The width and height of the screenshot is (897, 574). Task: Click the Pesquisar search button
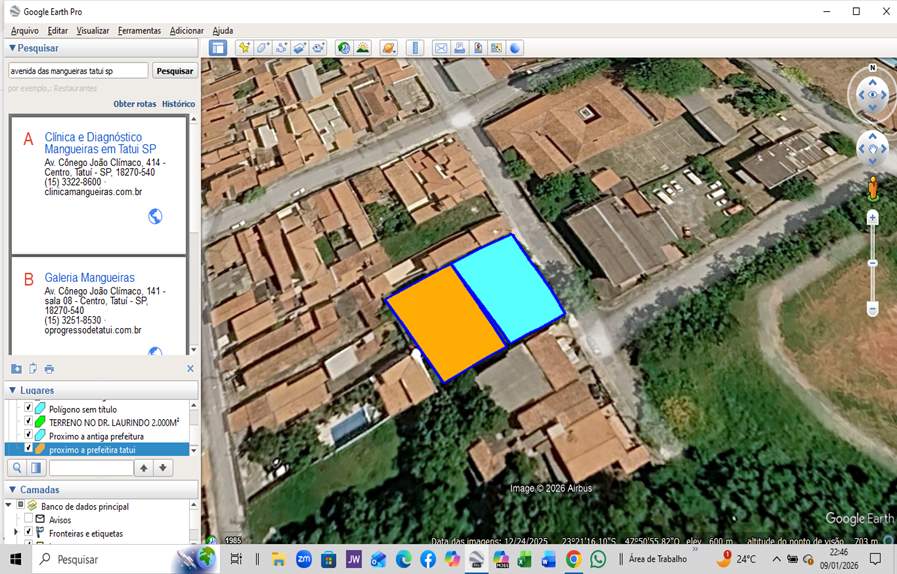point(175,71)
